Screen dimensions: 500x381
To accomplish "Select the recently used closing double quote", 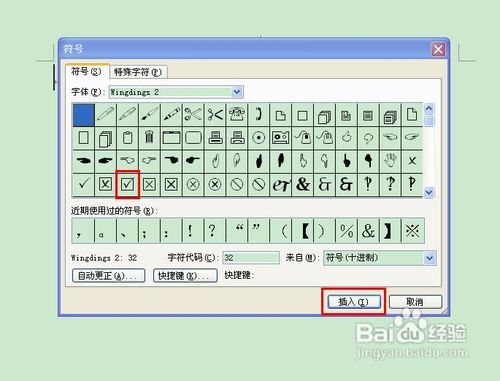I will tap(258, 231).
